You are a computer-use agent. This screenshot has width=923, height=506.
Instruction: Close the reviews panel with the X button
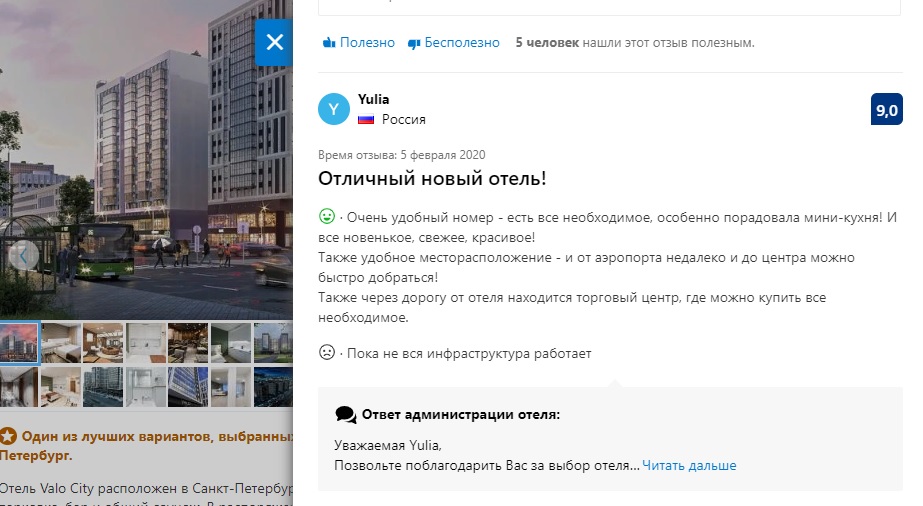(274, 42)
